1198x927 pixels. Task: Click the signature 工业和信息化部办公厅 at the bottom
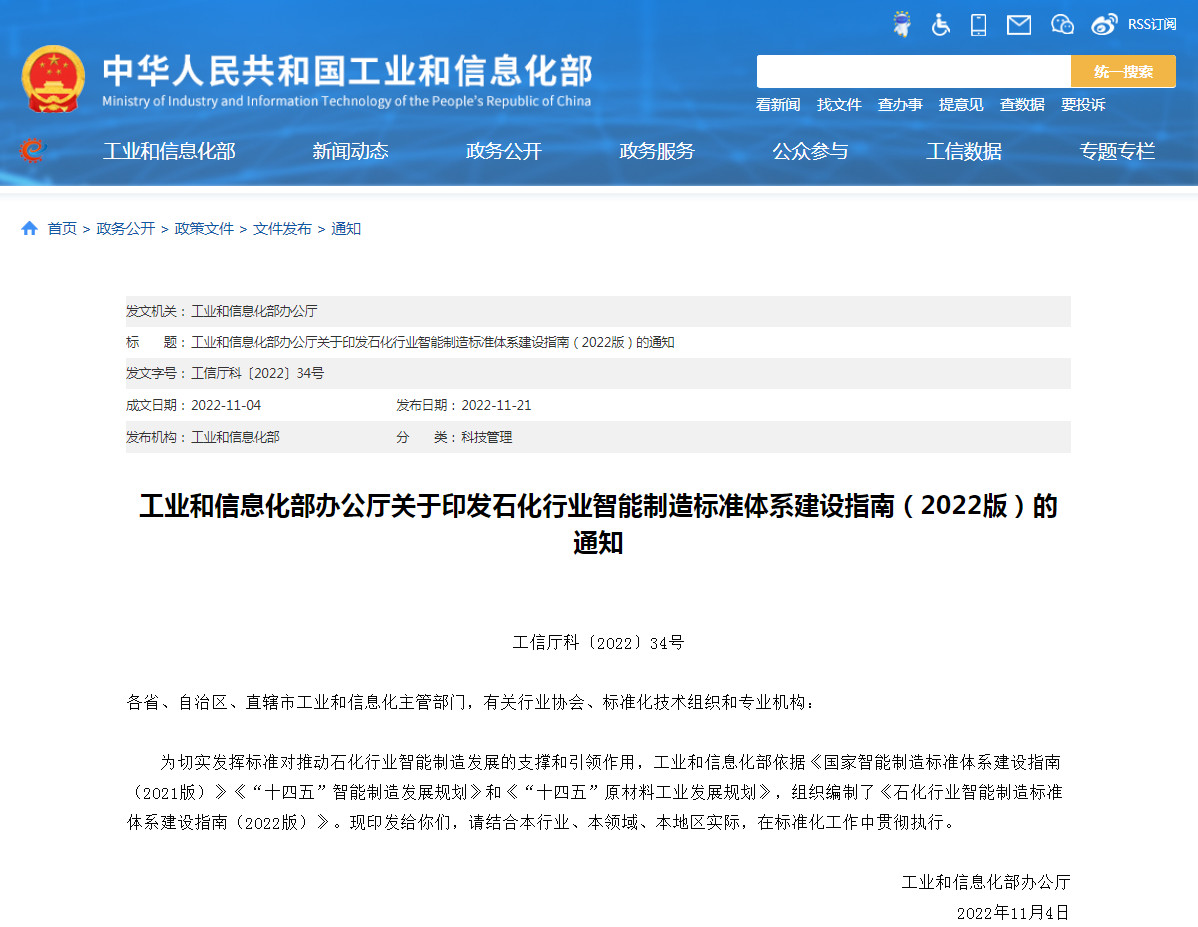pos(986,883)
